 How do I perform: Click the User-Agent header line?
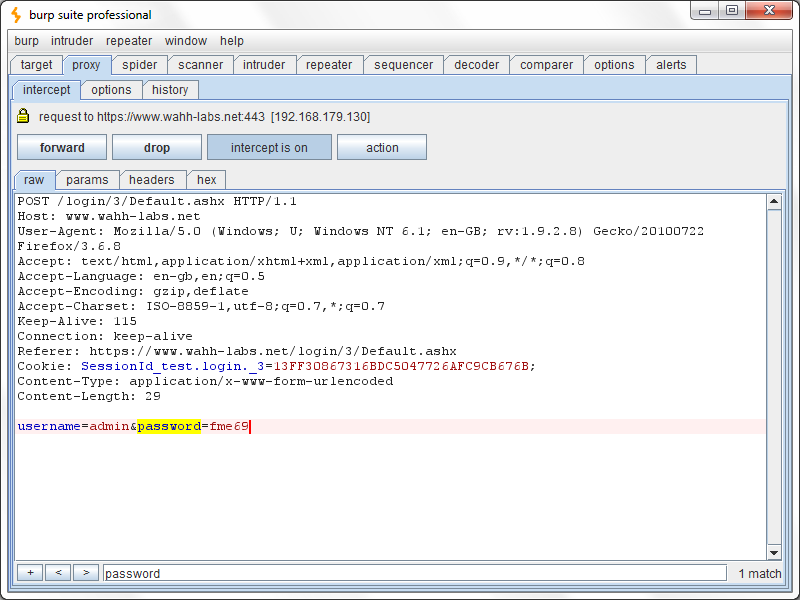[361, 239]
